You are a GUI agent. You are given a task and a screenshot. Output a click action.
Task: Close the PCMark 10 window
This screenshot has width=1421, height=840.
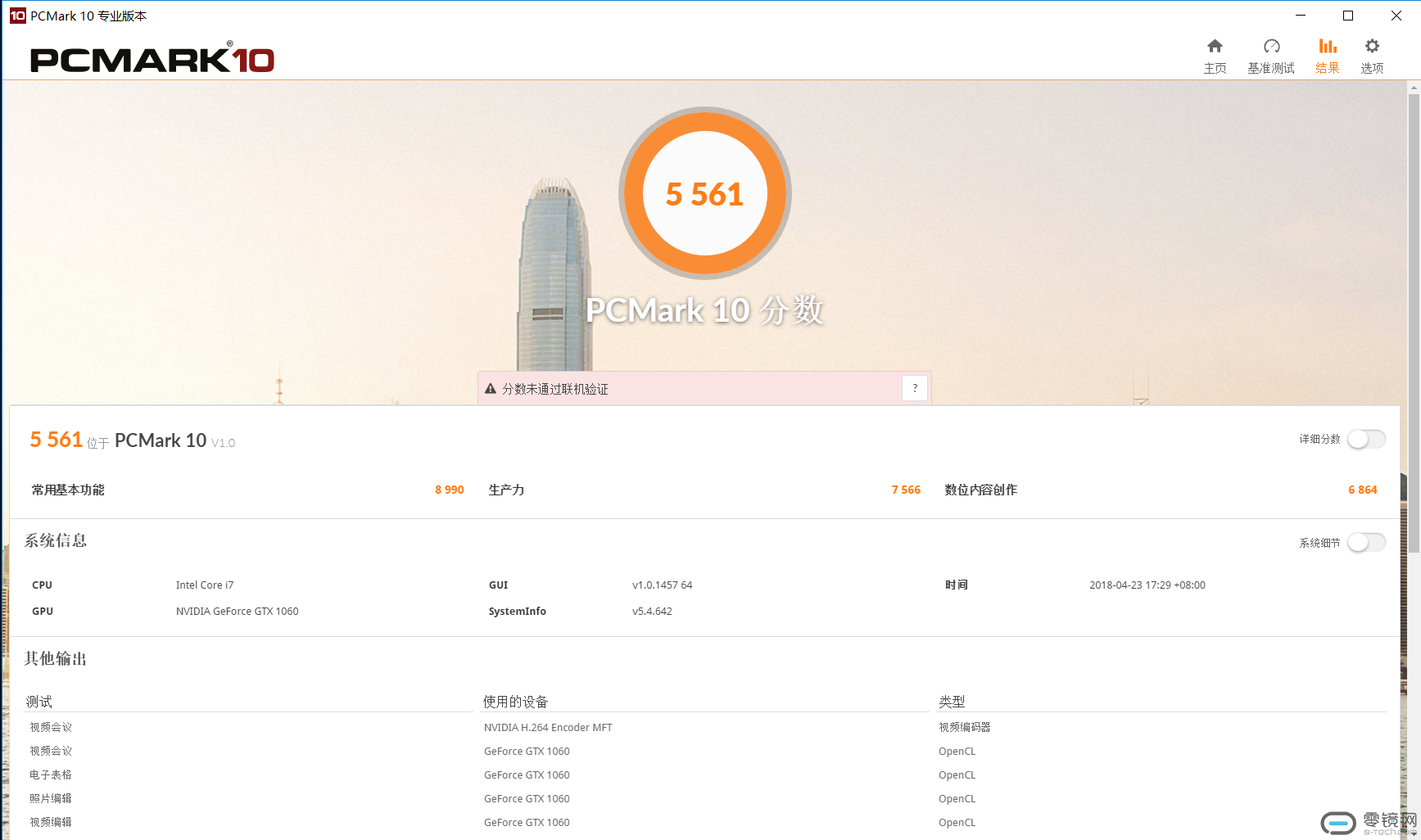pyautogui.click(x=1396, y=16)
